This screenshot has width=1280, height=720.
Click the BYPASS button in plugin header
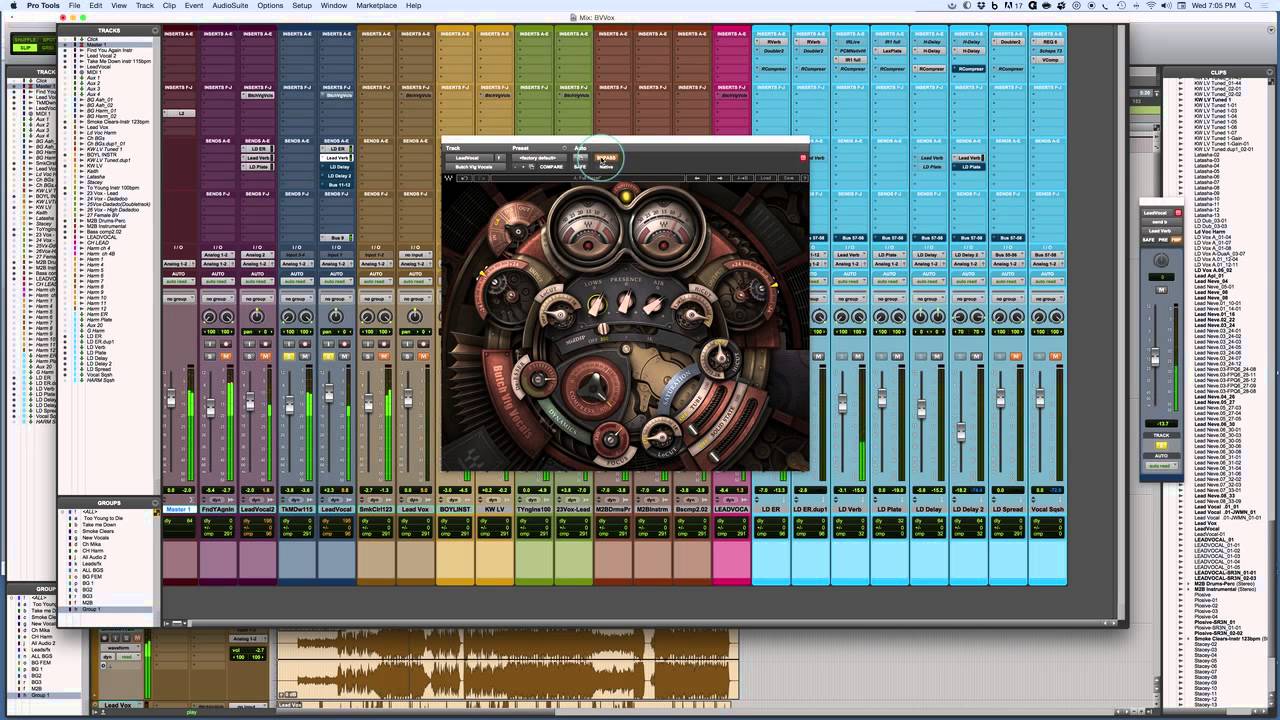pyautogui.click(x=607, y=158)
